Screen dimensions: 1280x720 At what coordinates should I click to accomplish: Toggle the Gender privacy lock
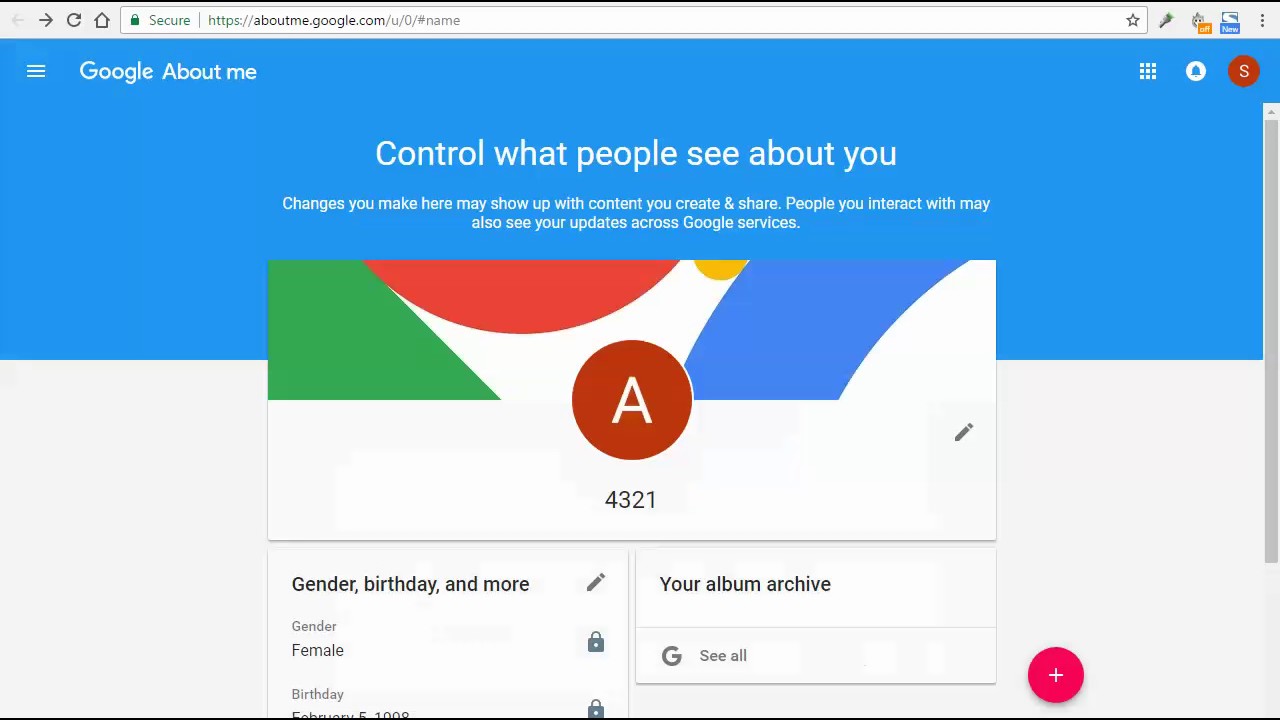coord(595,642)
